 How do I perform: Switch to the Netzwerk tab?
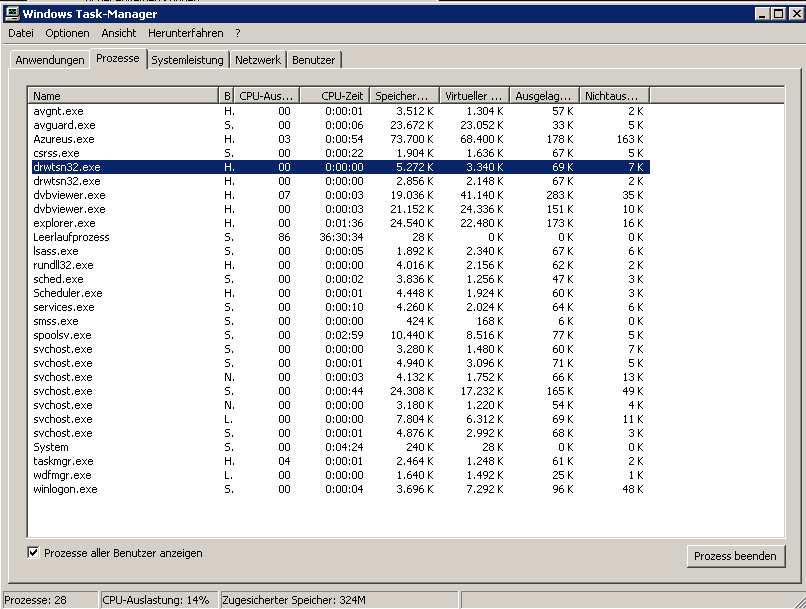pos(258,60)
